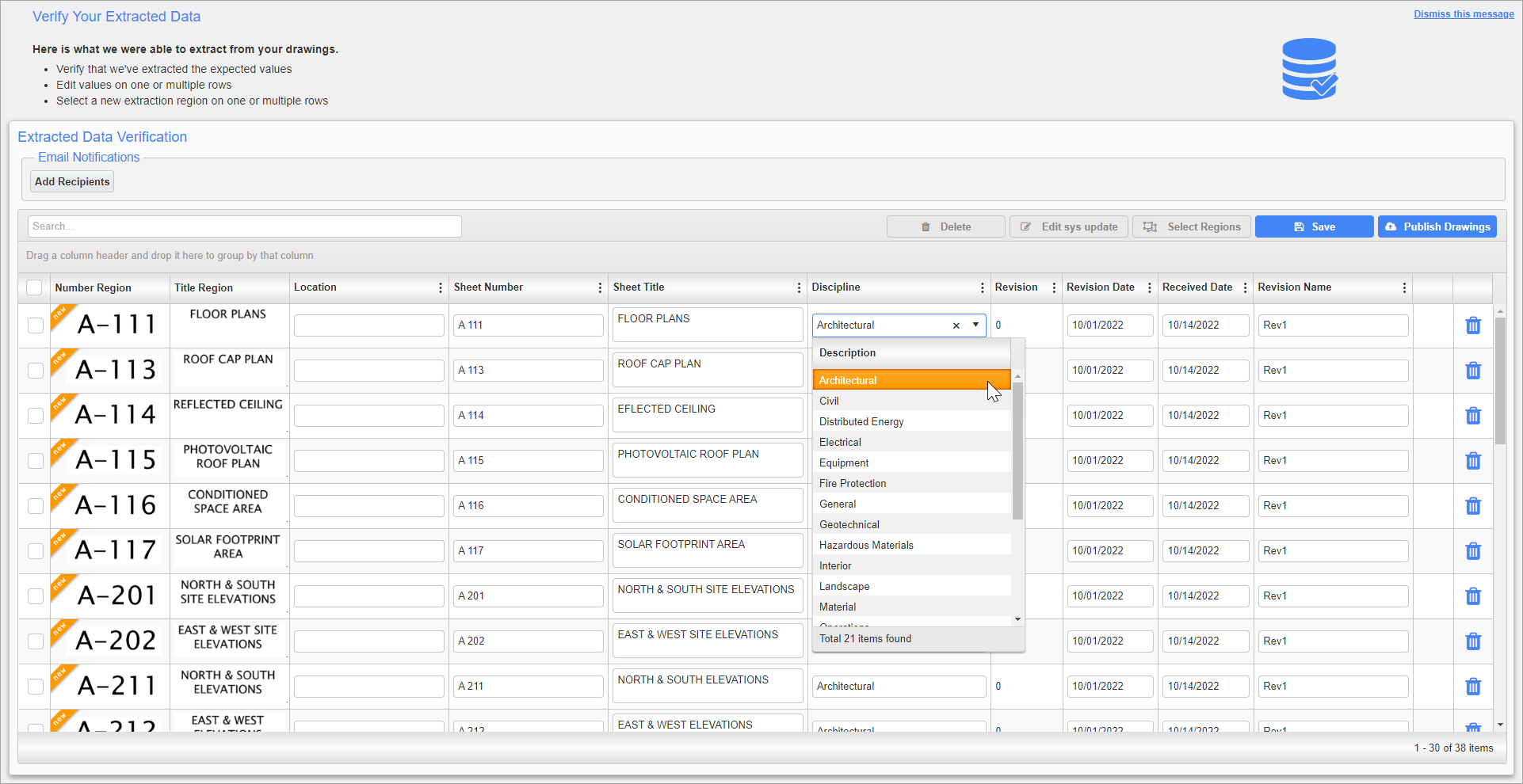The height and width of the screenshot is (784, 1523).
Task: Focus the Search input field
Action: pos(244,226)
